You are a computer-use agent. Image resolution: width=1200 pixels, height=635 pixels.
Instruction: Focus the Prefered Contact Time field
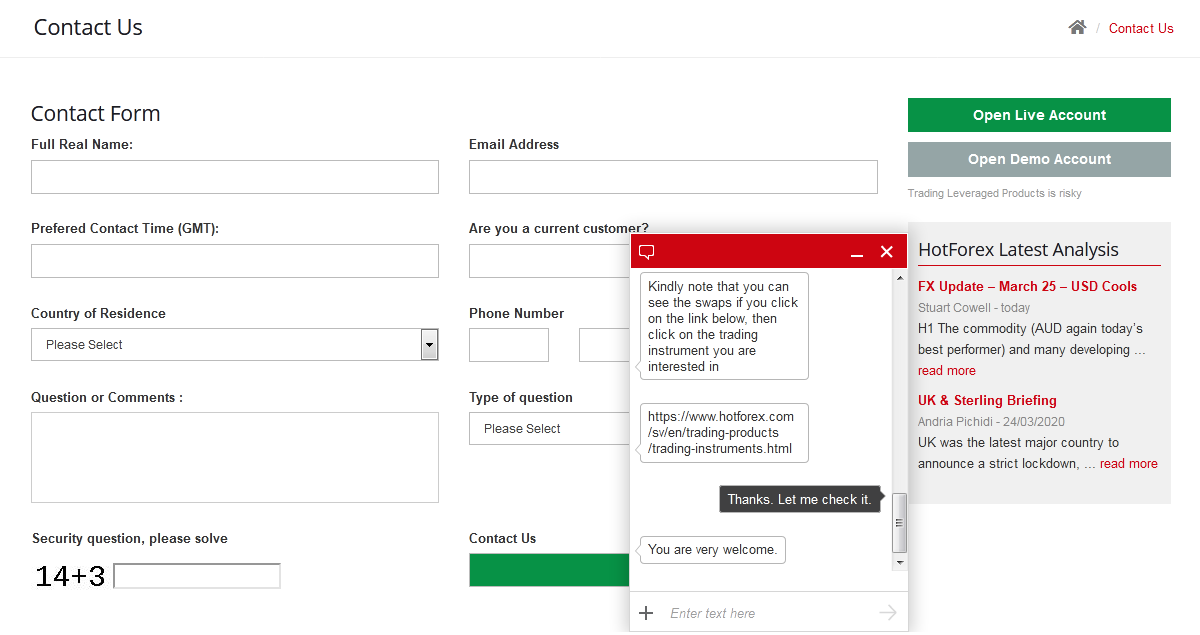tap(235, 261)
